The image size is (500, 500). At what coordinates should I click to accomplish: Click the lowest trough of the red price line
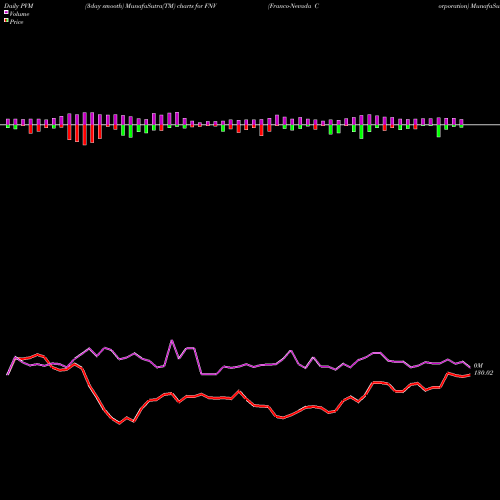[120, 424]
